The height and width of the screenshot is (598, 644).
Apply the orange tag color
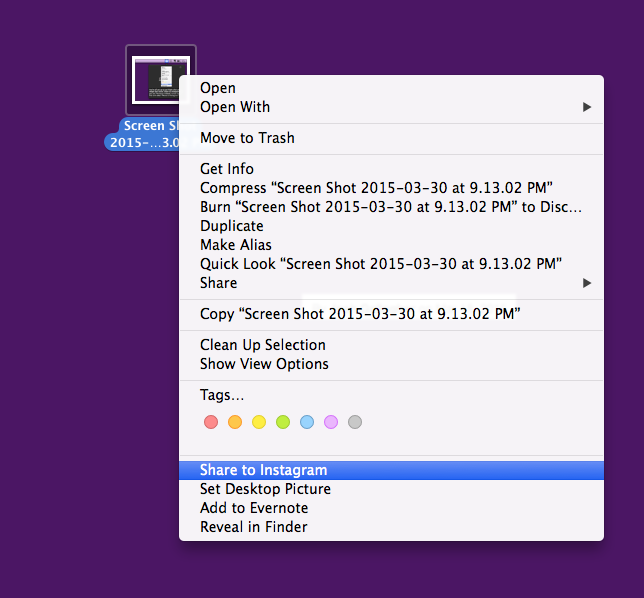tap(235, 422)
